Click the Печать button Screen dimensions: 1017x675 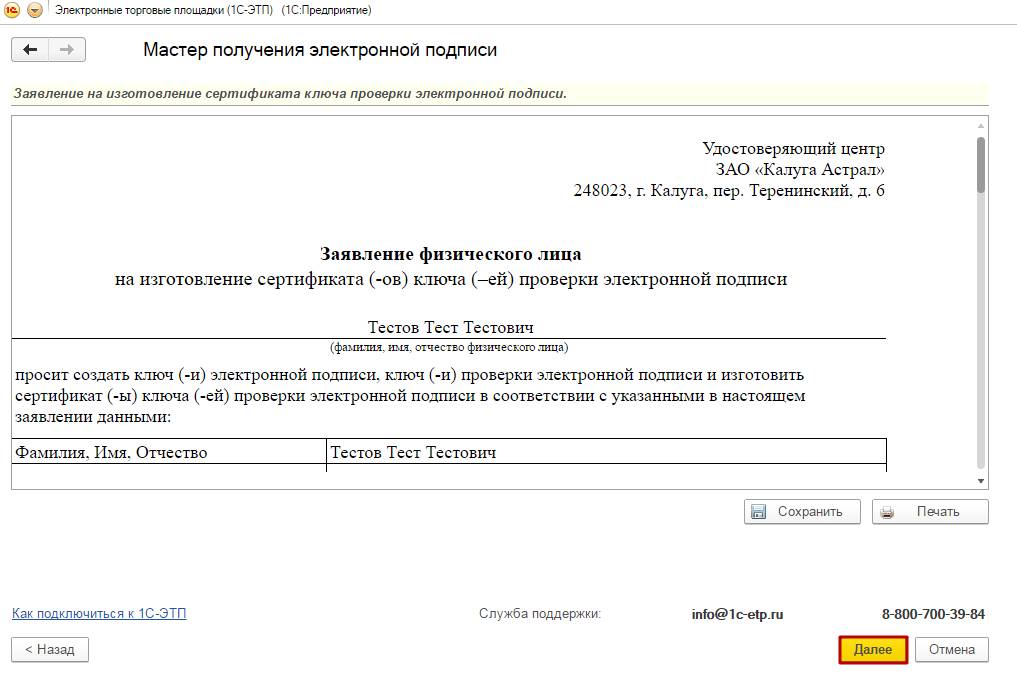coord(930,512)
